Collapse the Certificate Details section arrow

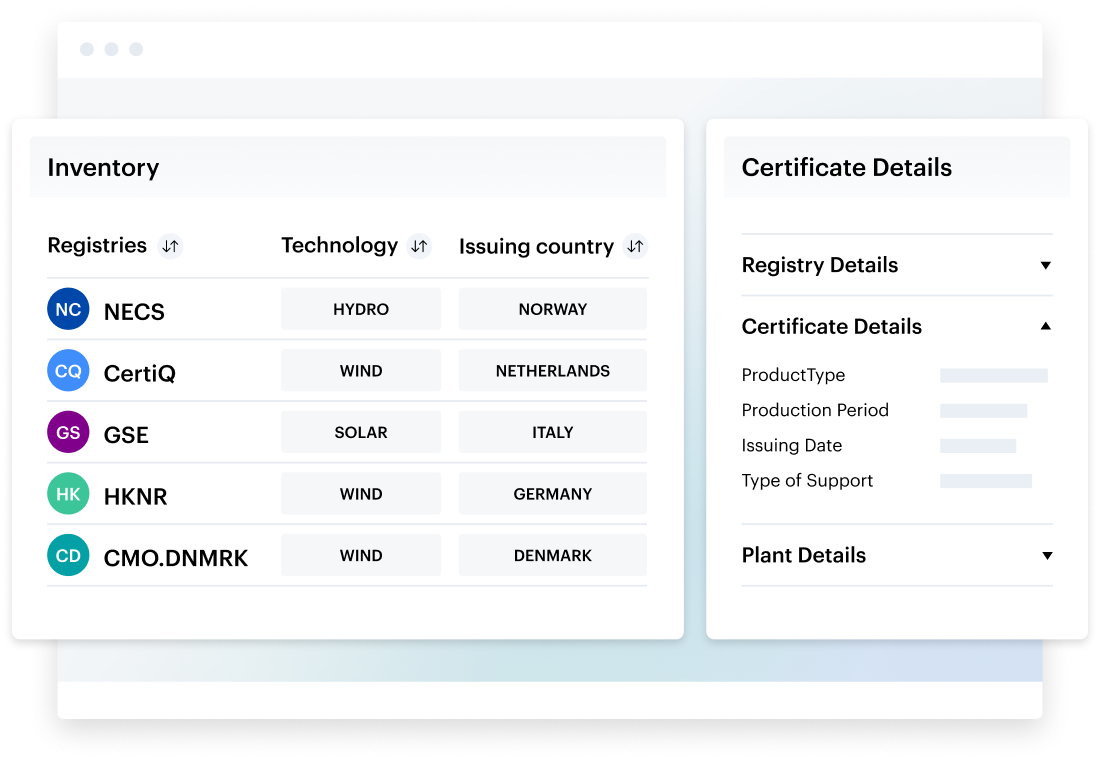pos(1045,326)
